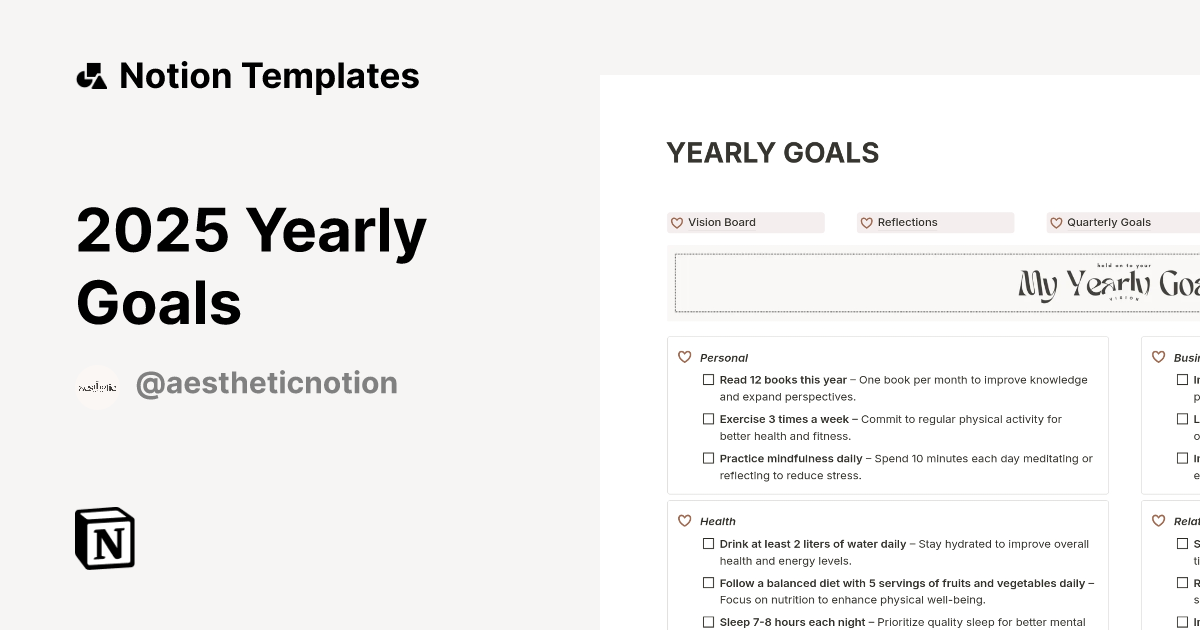
Task: Click the Notion cube logo
Action: point(105,538)
